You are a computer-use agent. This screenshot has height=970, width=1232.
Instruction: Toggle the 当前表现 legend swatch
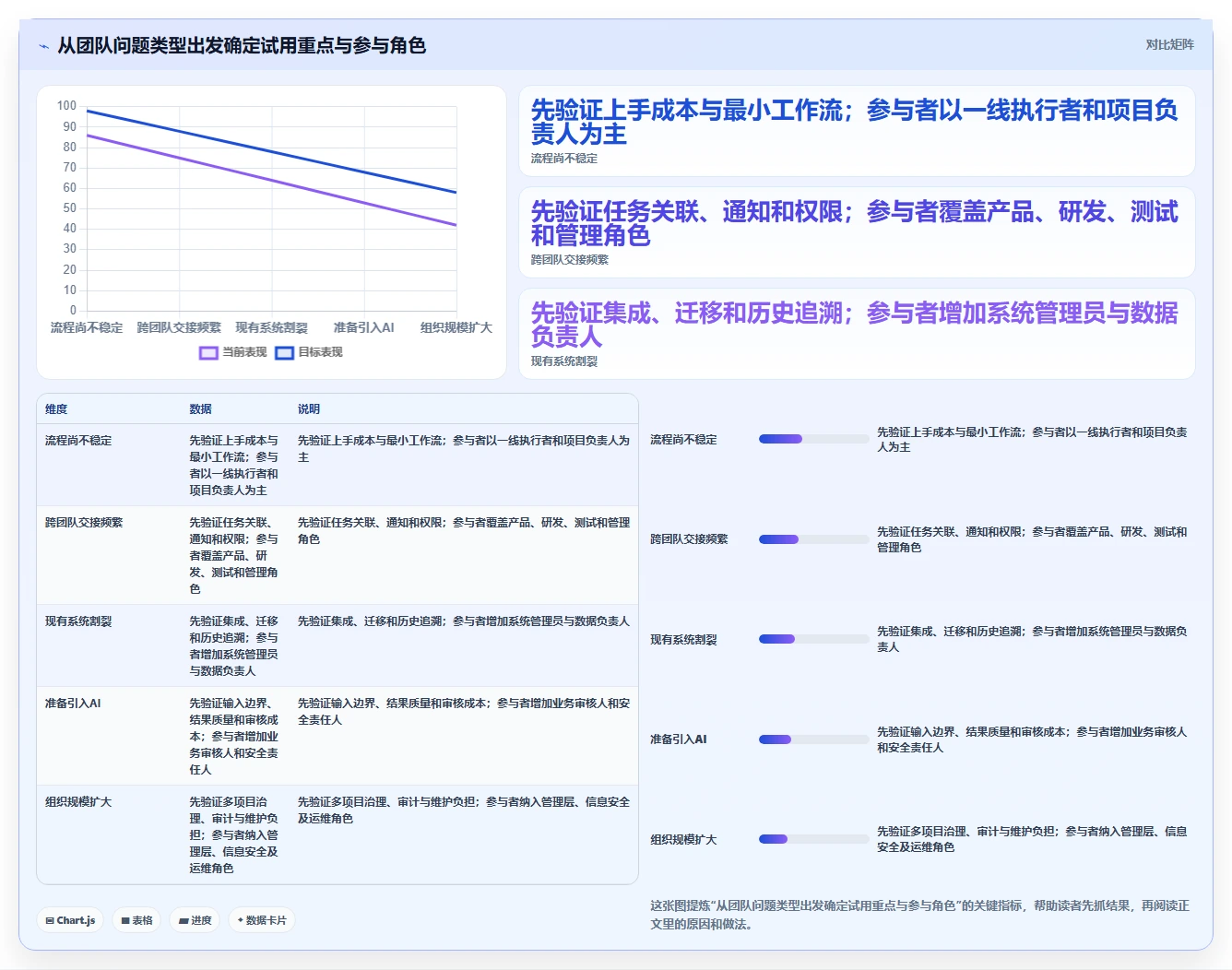click(x=208, y=352)
